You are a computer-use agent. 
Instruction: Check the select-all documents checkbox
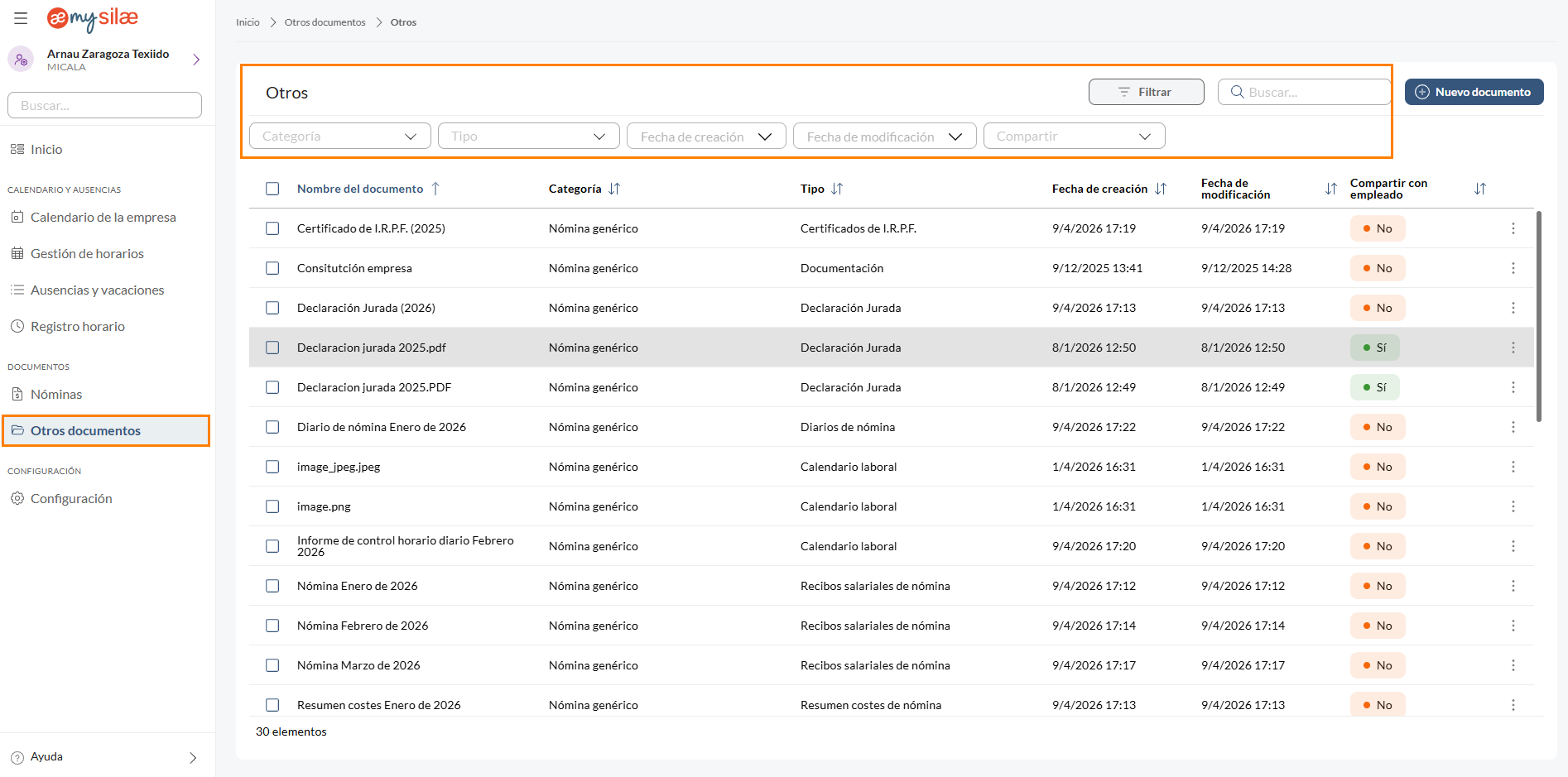[272, 189]
